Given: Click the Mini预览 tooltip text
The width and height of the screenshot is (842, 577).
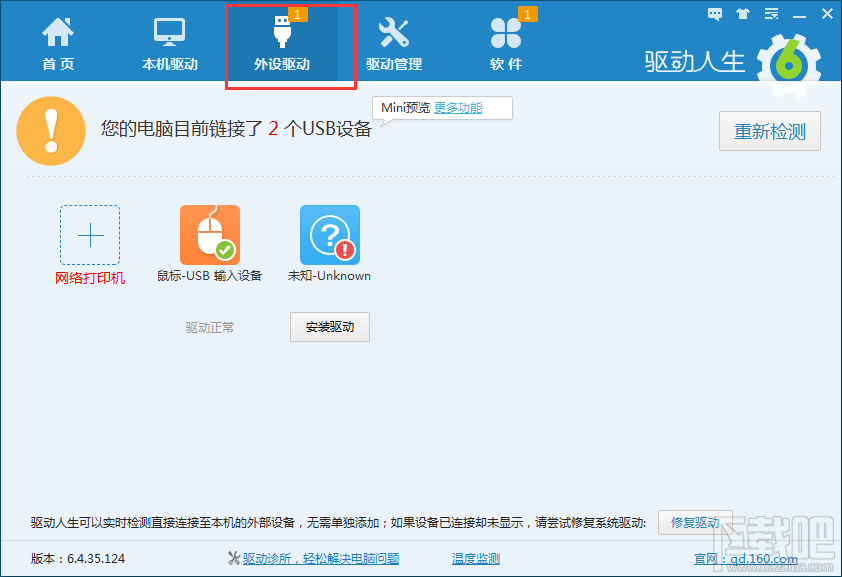Looking at the screenshot, I should pyautogui.click(x=405, y=108).
